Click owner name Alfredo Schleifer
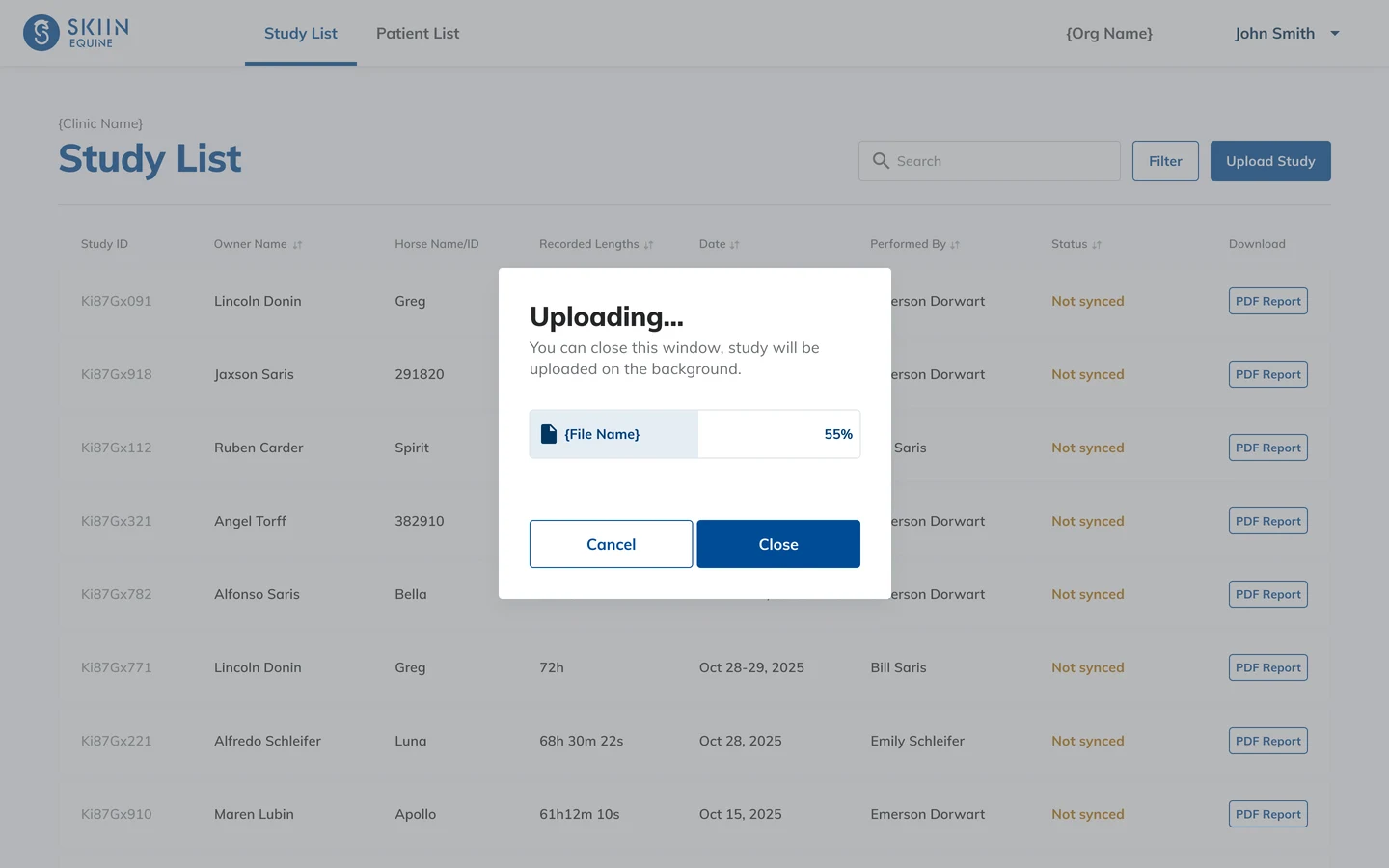The image size is (1389, 868). (x=267, y=741)
